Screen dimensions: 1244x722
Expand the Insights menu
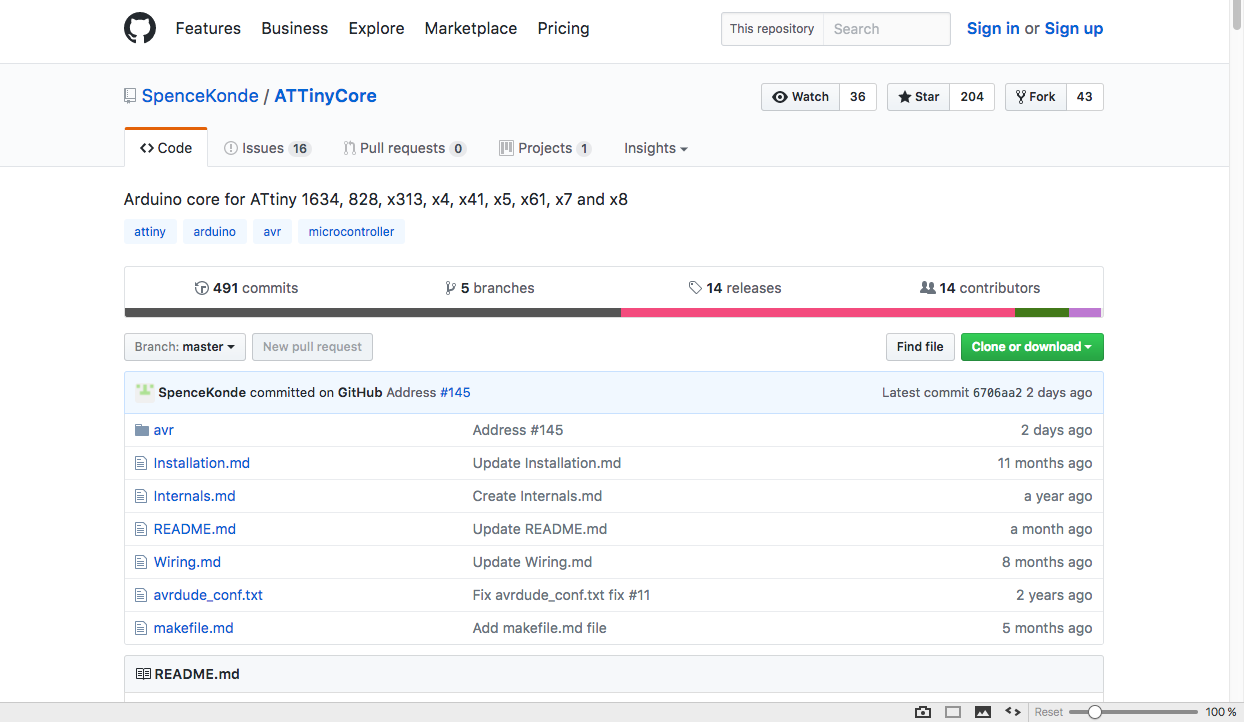(x=656, y=148)
